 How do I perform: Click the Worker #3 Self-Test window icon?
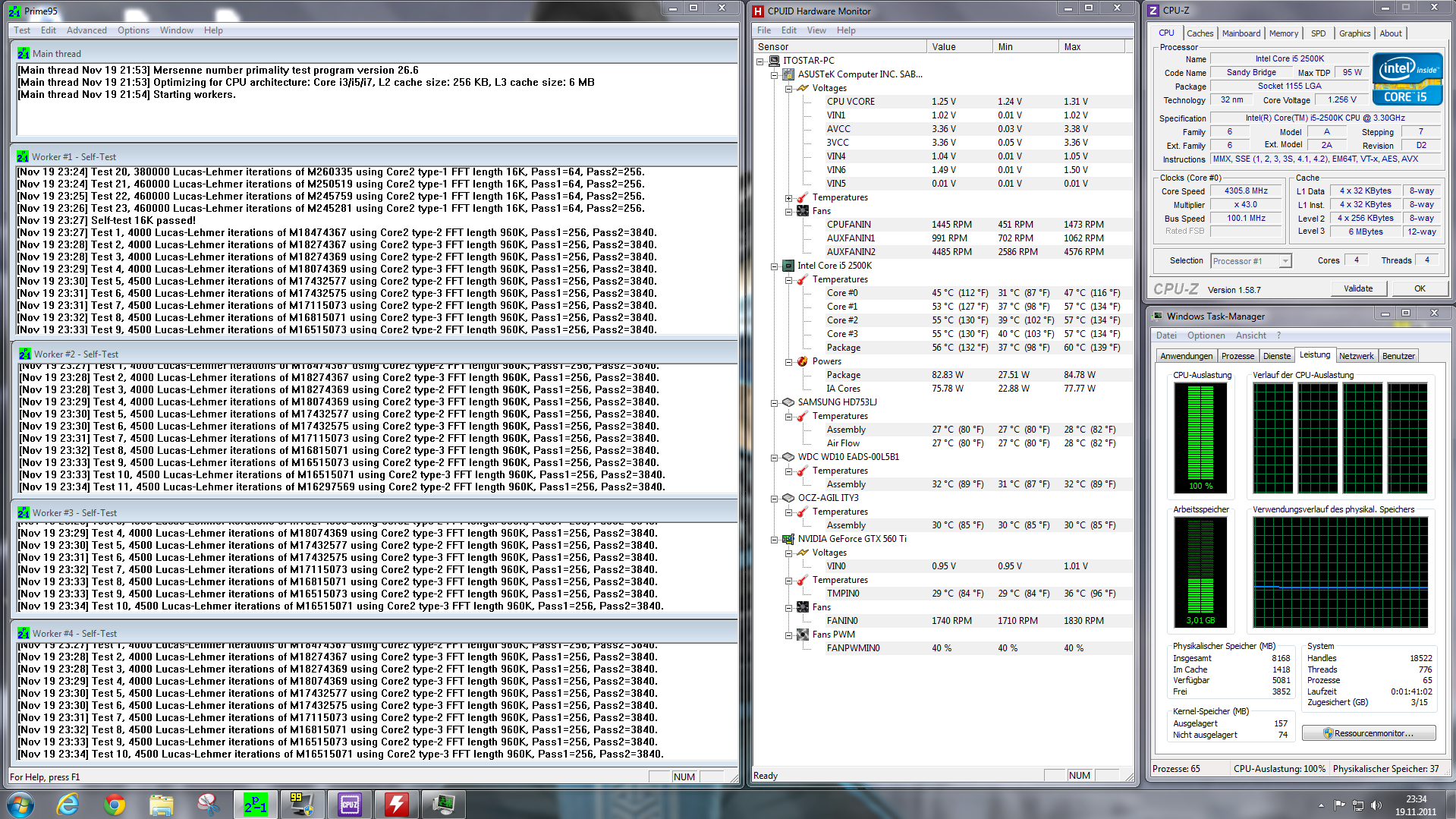click(24, 512)
